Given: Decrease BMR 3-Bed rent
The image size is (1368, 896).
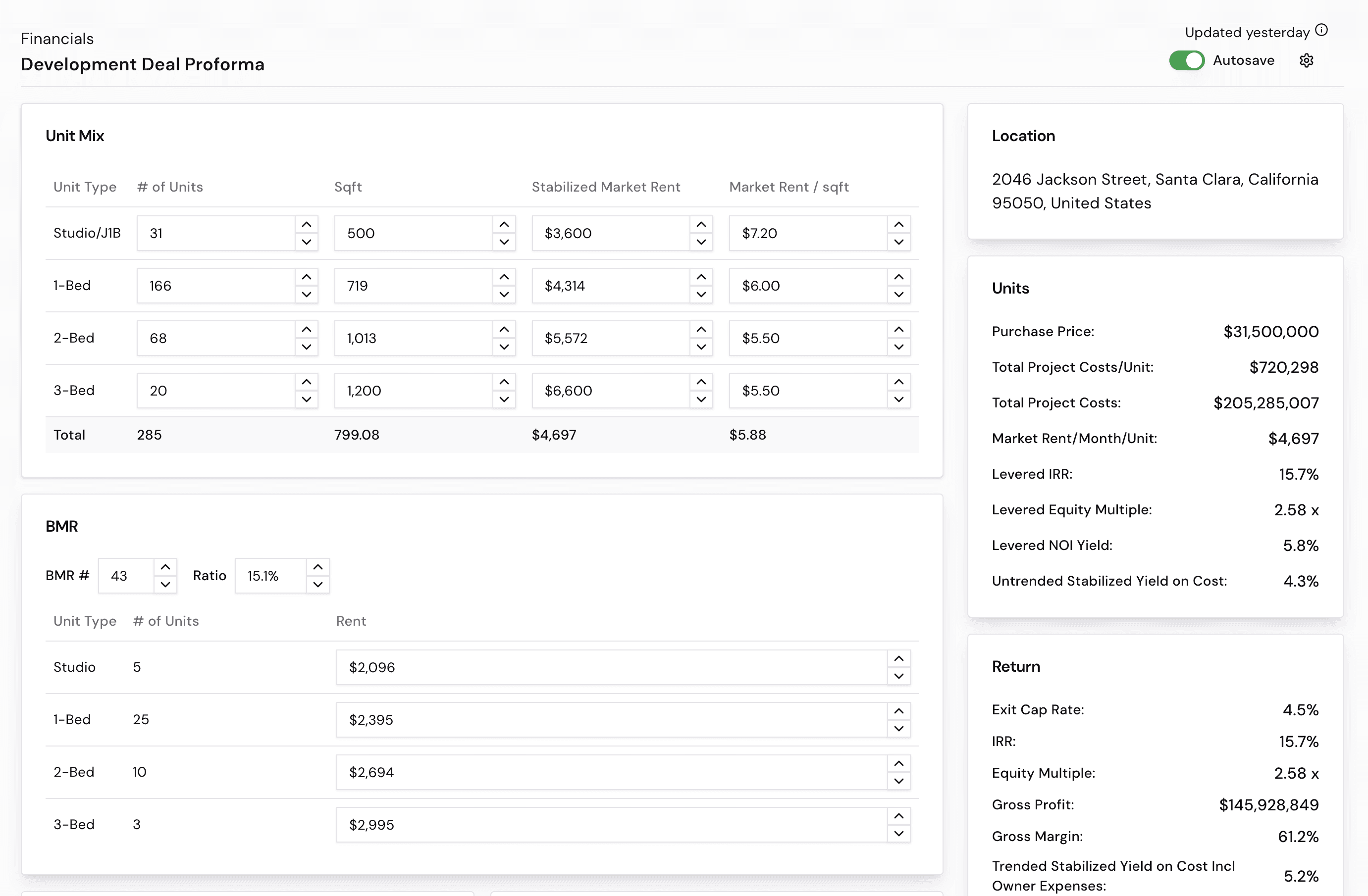Looking at the screenshot, I should click(x=899, y=834).
